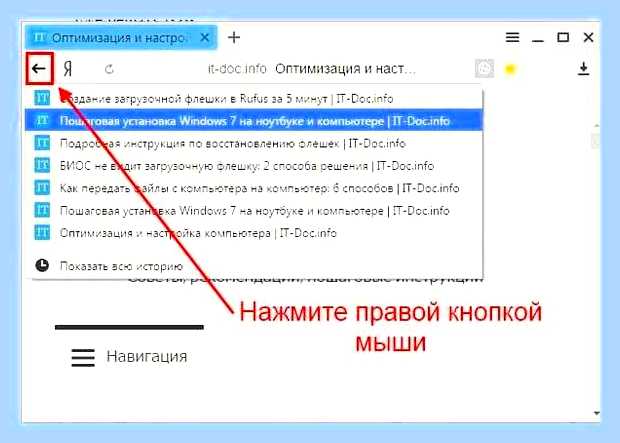Open the Навигация hamburger menu icon

[x=83, y=357]
